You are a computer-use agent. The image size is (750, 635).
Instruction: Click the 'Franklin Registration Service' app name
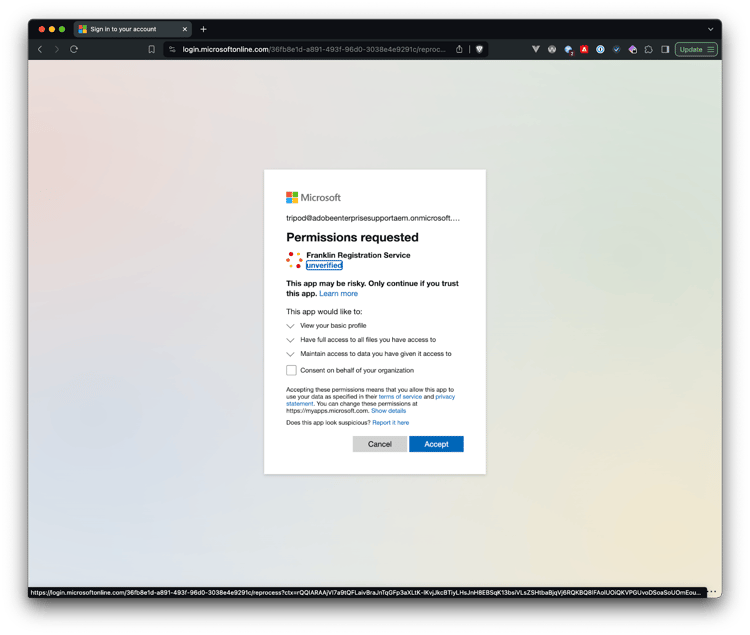(358, 255)
